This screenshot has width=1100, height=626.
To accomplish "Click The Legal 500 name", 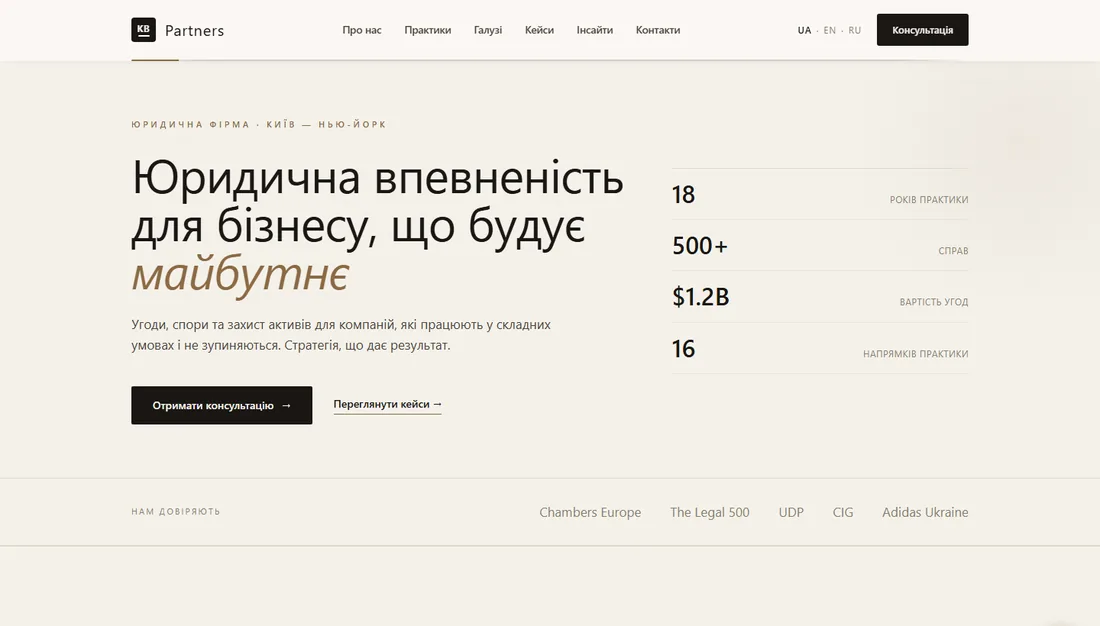I will pos(709,512).
